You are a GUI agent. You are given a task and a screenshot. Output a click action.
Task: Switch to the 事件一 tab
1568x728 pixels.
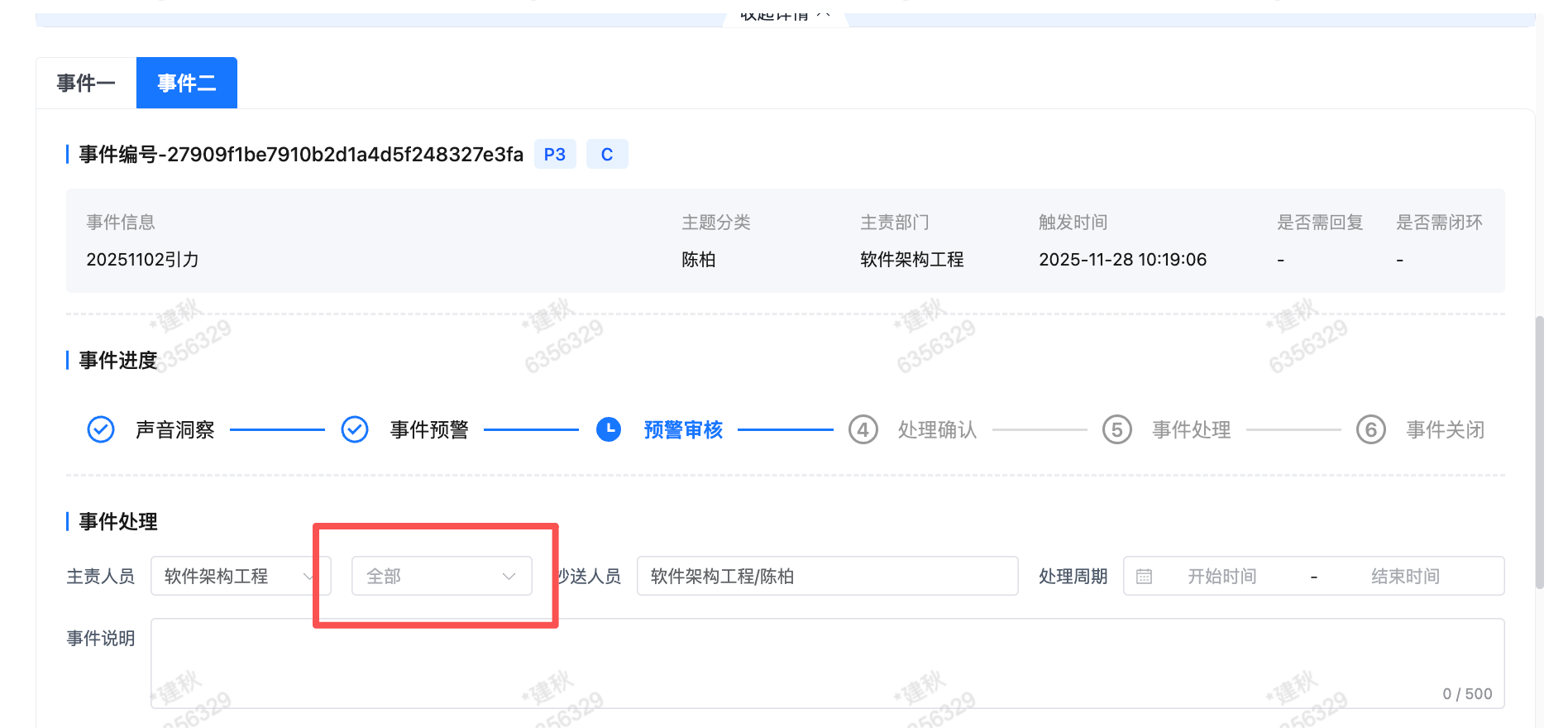tap(86, 83)
